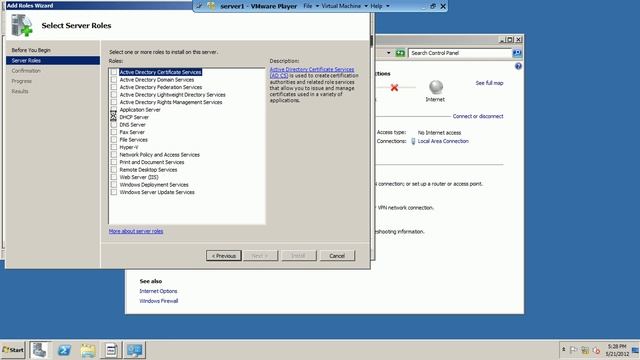Click the greyed-out Install button

click(x=298, y=256)
